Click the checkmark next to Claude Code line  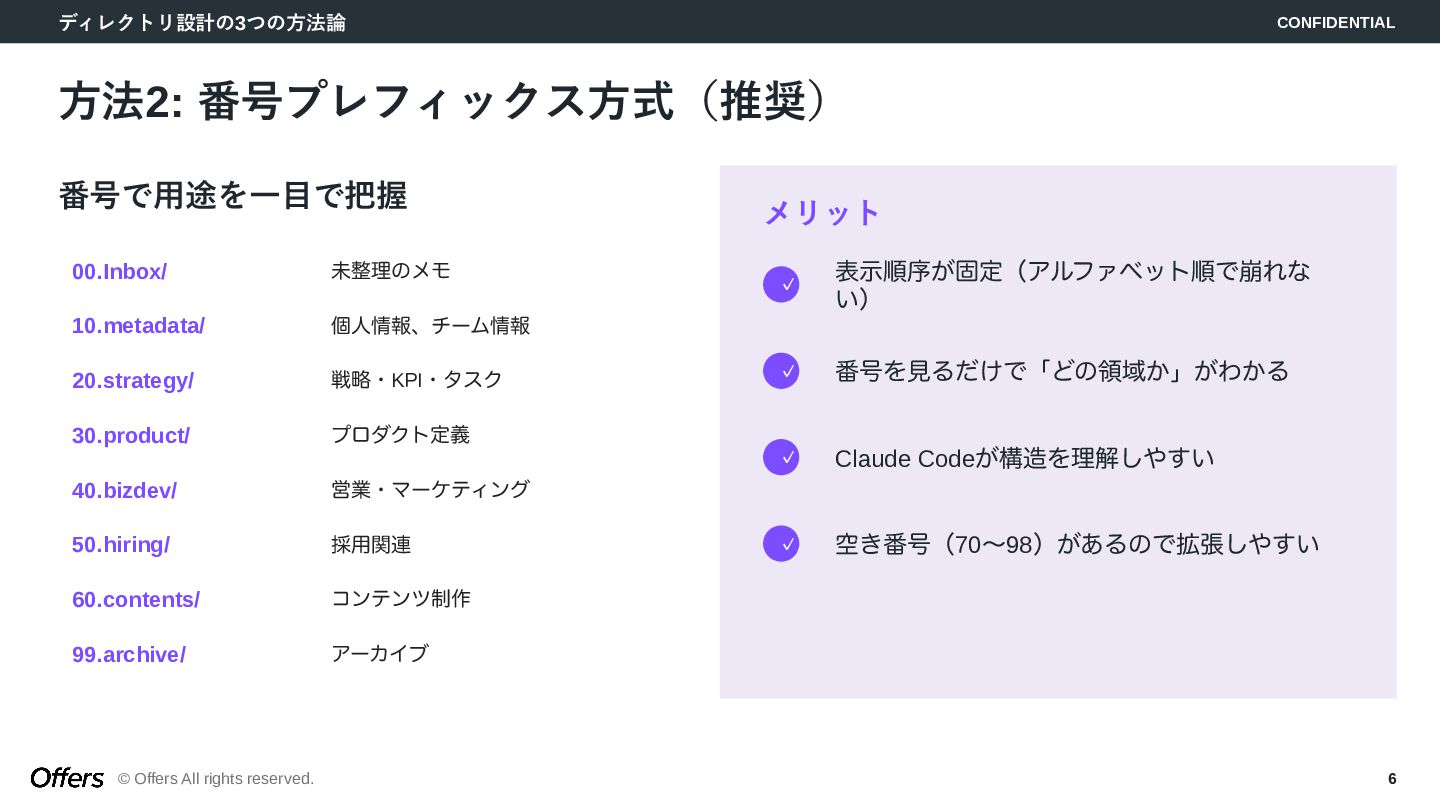781,457
